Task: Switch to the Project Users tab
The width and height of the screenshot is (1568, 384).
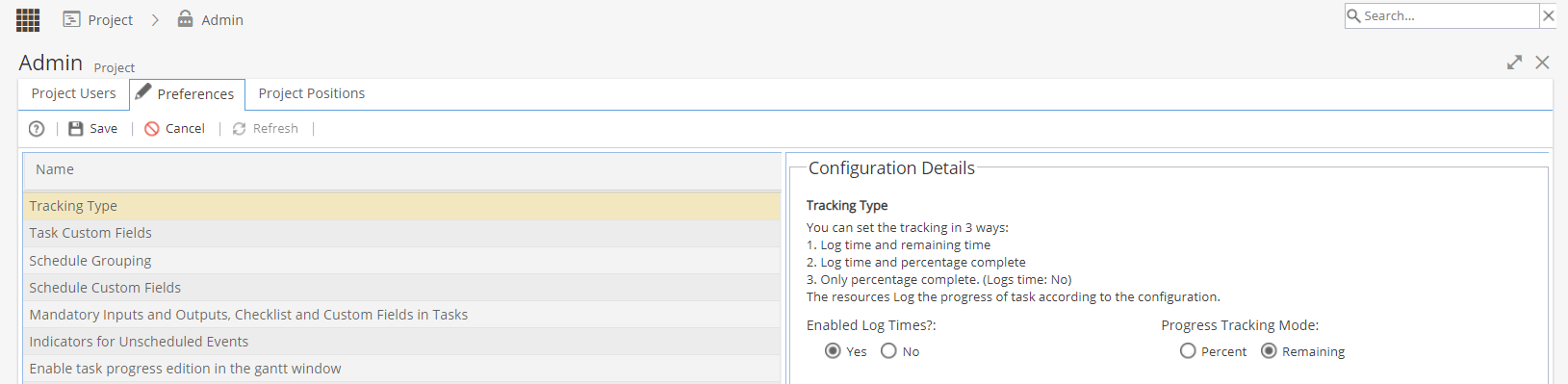Action: [73, 93]
